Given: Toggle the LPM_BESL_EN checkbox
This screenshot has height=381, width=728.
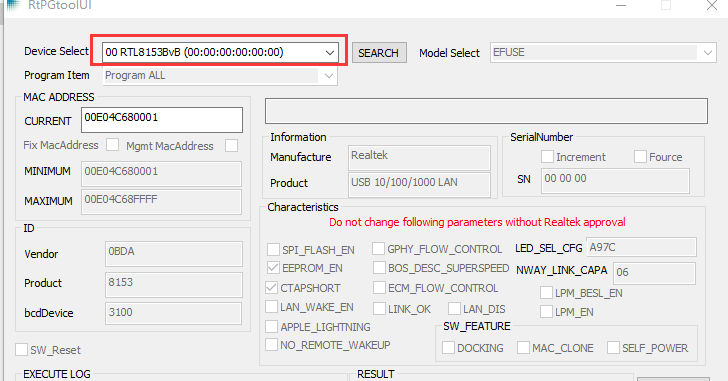Looking at the screenshot, I should tap(546, 293).
